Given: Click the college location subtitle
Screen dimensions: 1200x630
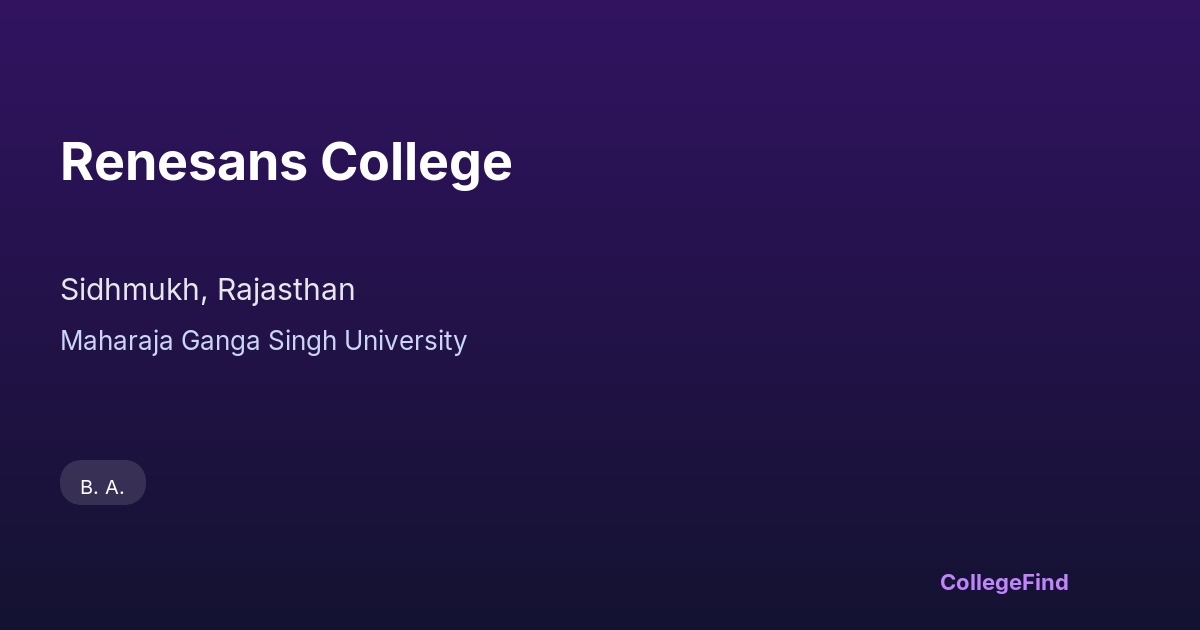Looking at the screenshot, I should click(x=207, y=290).
